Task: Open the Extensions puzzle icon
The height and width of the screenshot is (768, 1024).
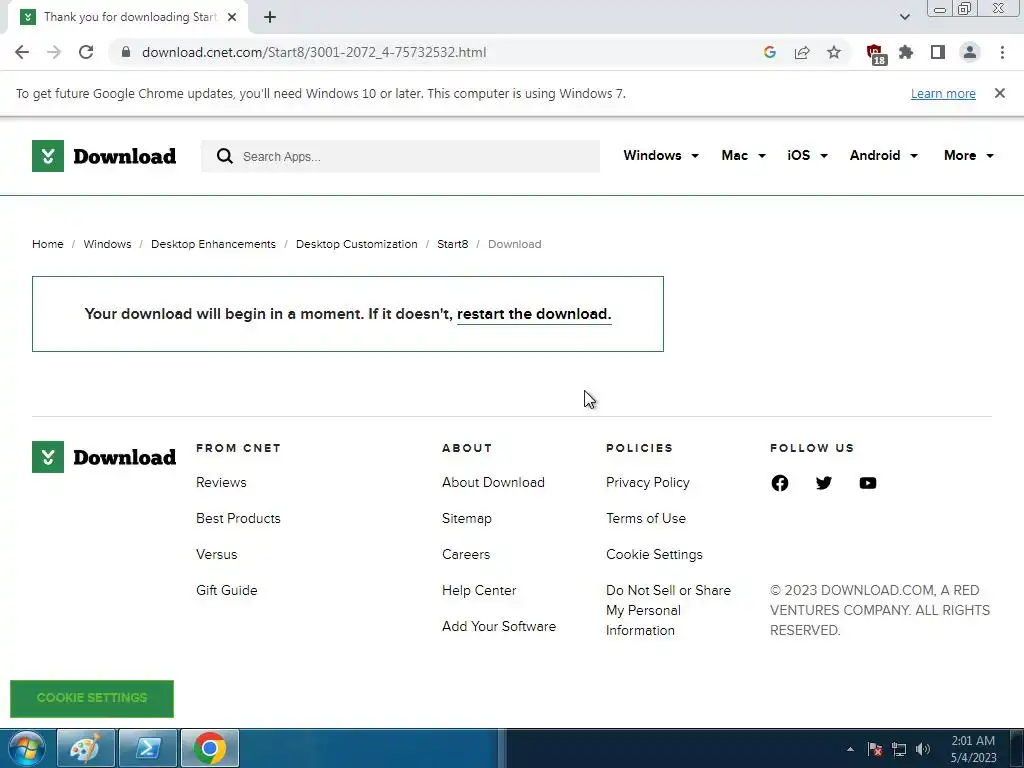Action: [x=906, y=52]
